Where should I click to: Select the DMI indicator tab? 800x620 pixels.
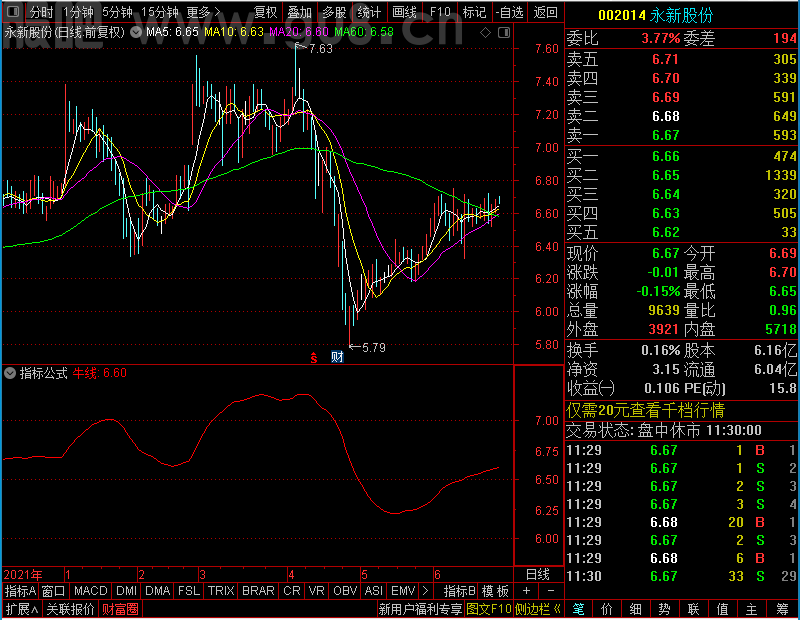click(126, 591)
